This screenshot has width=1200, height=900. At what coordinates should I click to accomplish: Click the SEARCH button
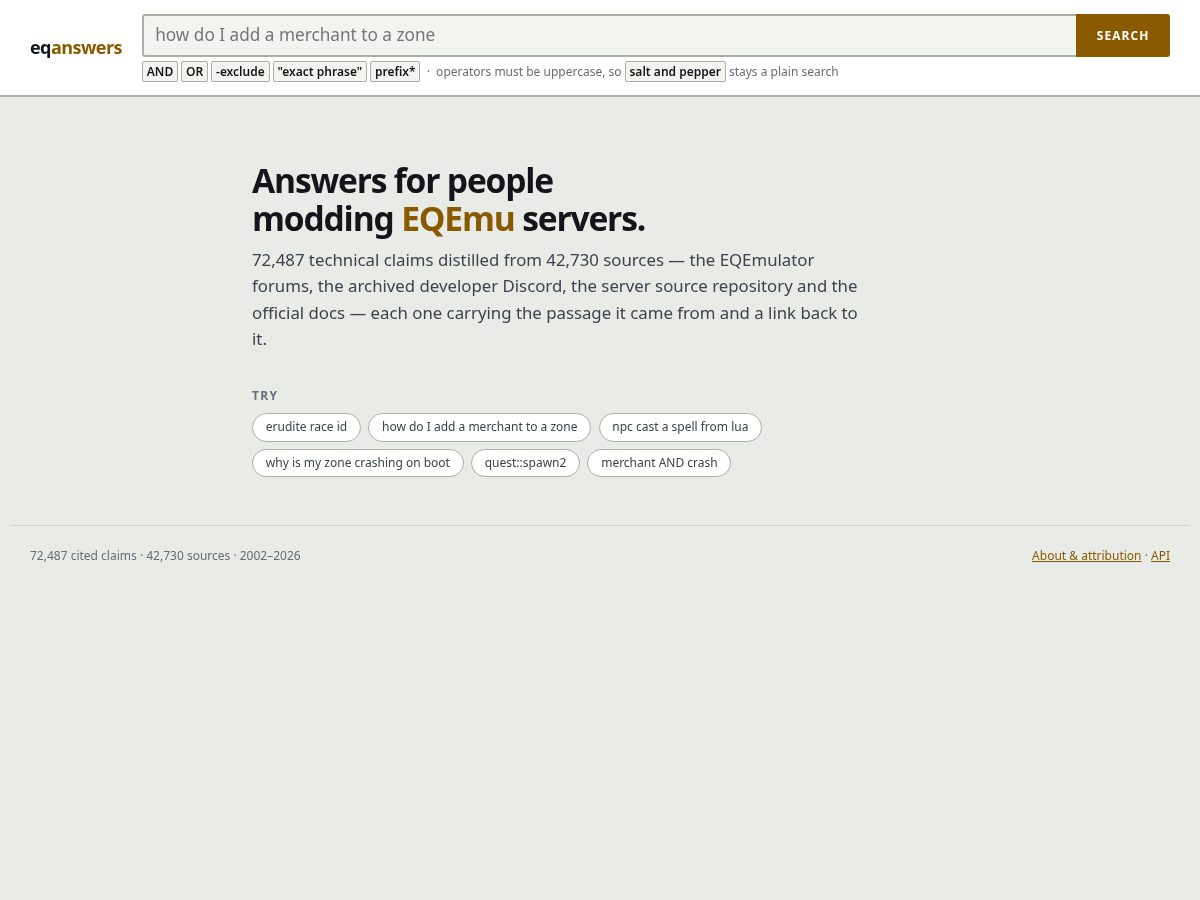[x=1123, y=35]
